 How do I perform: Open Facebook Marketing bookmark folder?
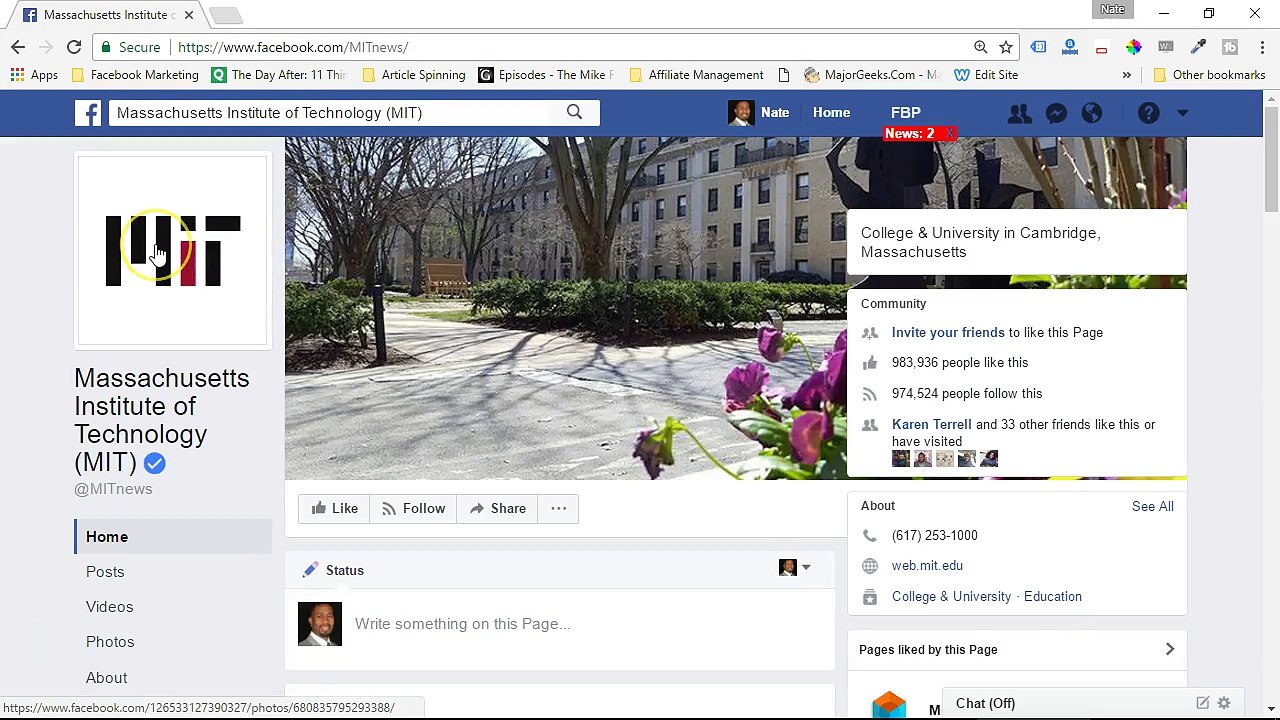coord(135,75)
